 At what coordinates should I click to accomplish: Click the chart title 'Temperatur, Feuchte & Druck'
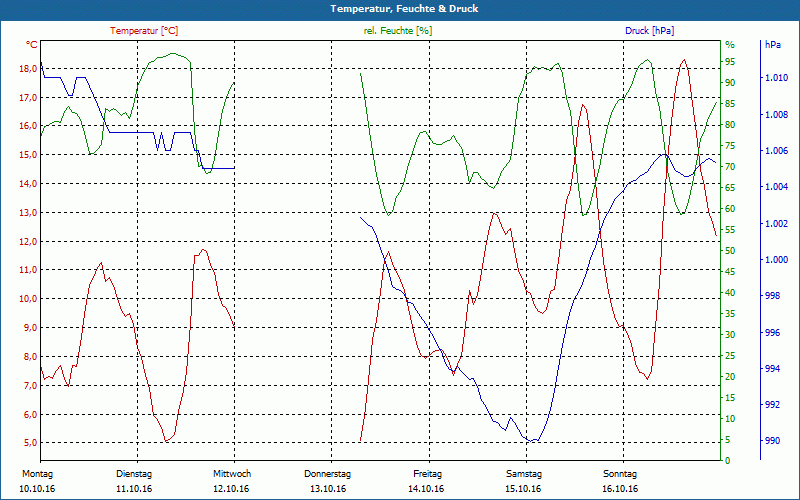click(x=404, y=9)
